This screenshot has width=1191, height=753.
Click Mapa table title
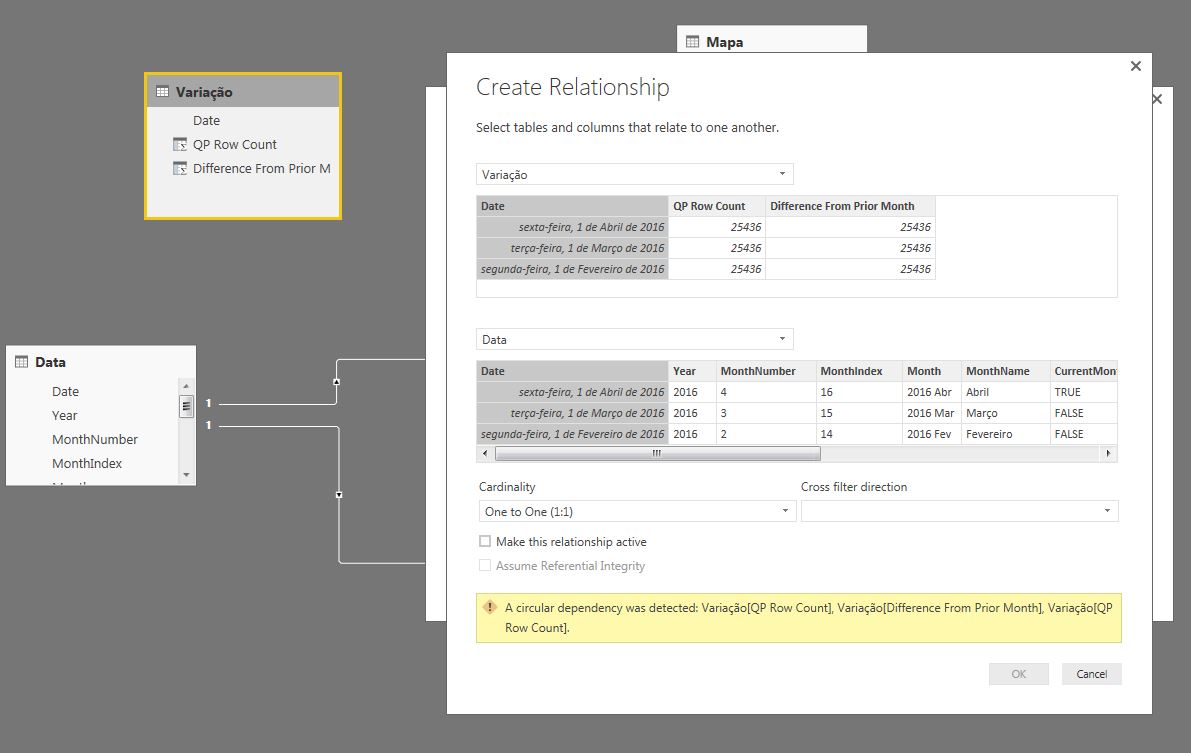tap(725, 43)
